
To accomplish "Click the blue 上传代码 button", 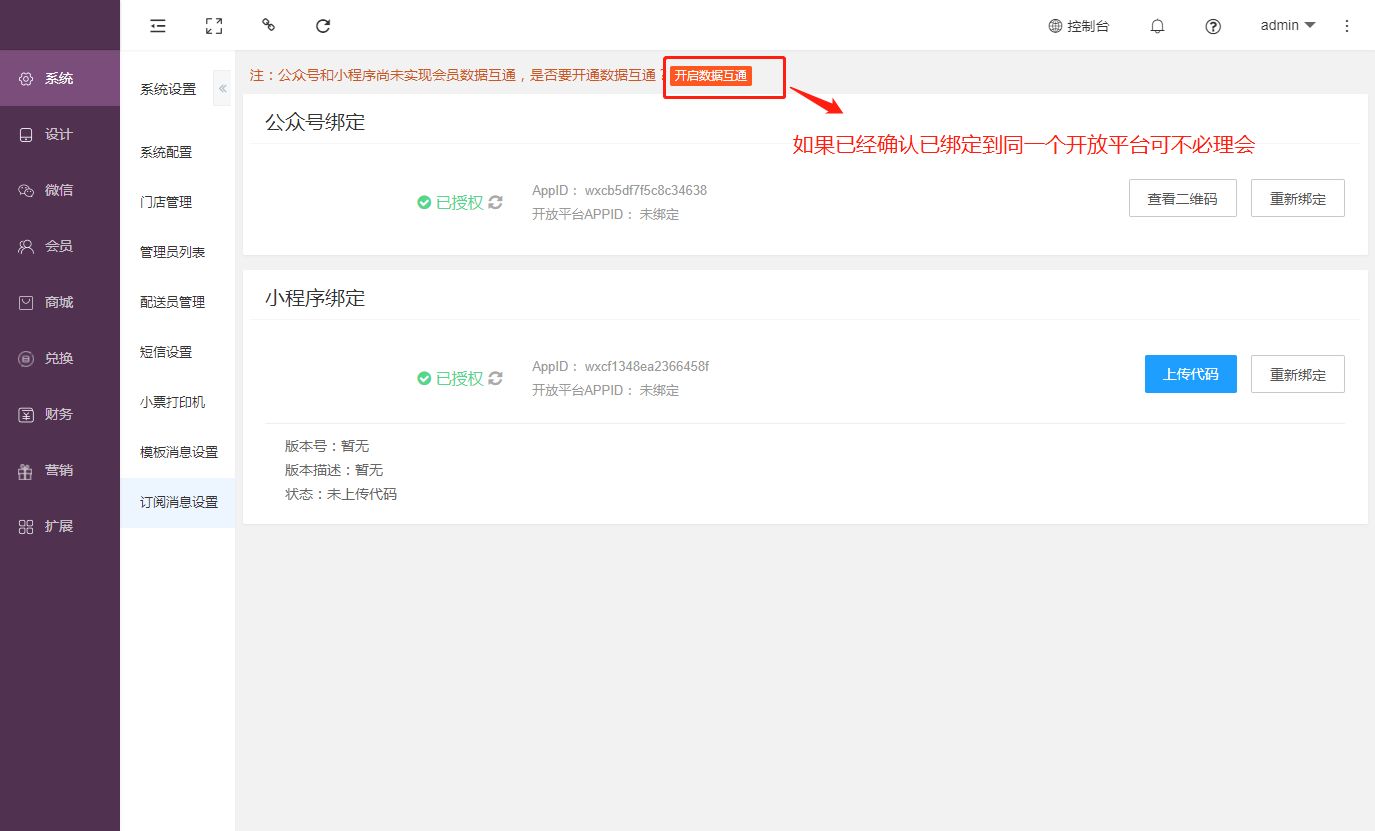I will [1190, 375].
